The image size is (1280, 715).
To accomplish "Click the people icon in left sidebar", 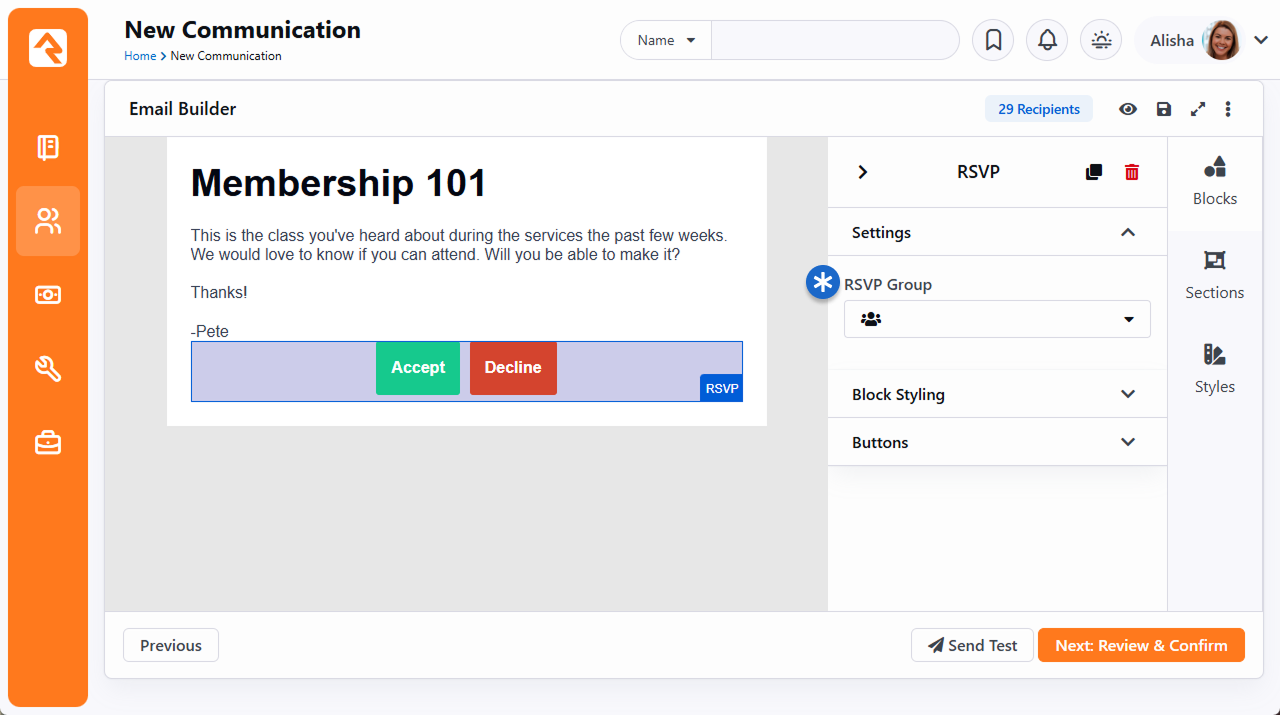I will click(x=48, y=221).
